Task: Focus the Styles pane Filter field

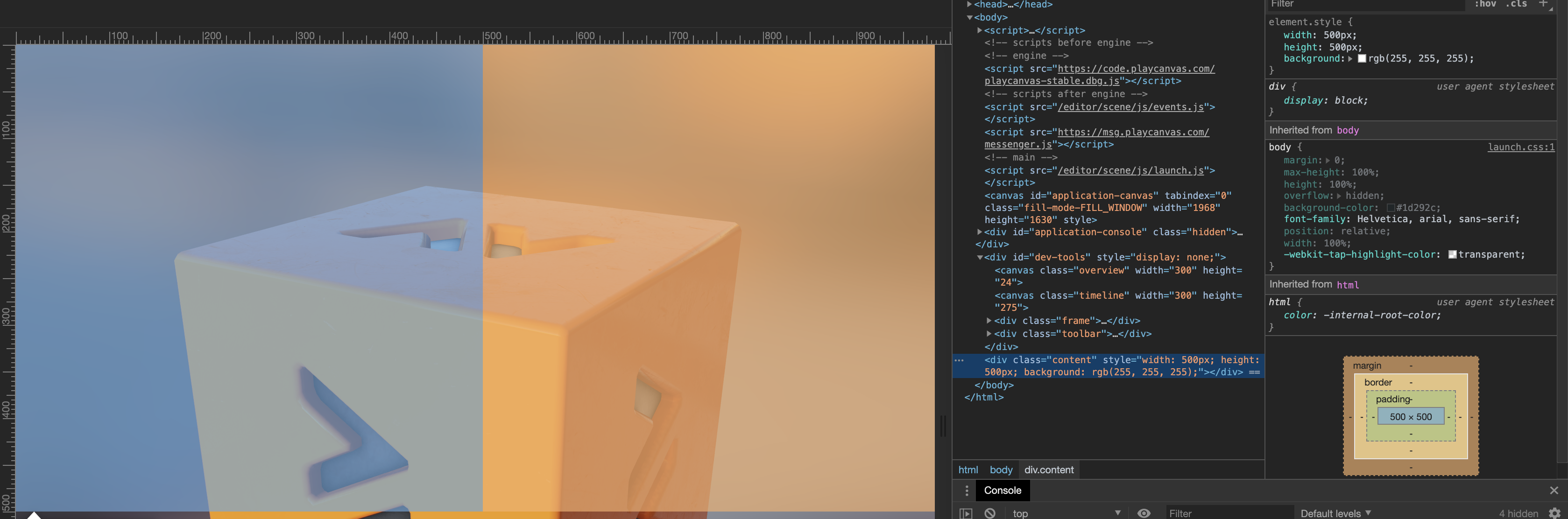Action: tap(1366, 4)
